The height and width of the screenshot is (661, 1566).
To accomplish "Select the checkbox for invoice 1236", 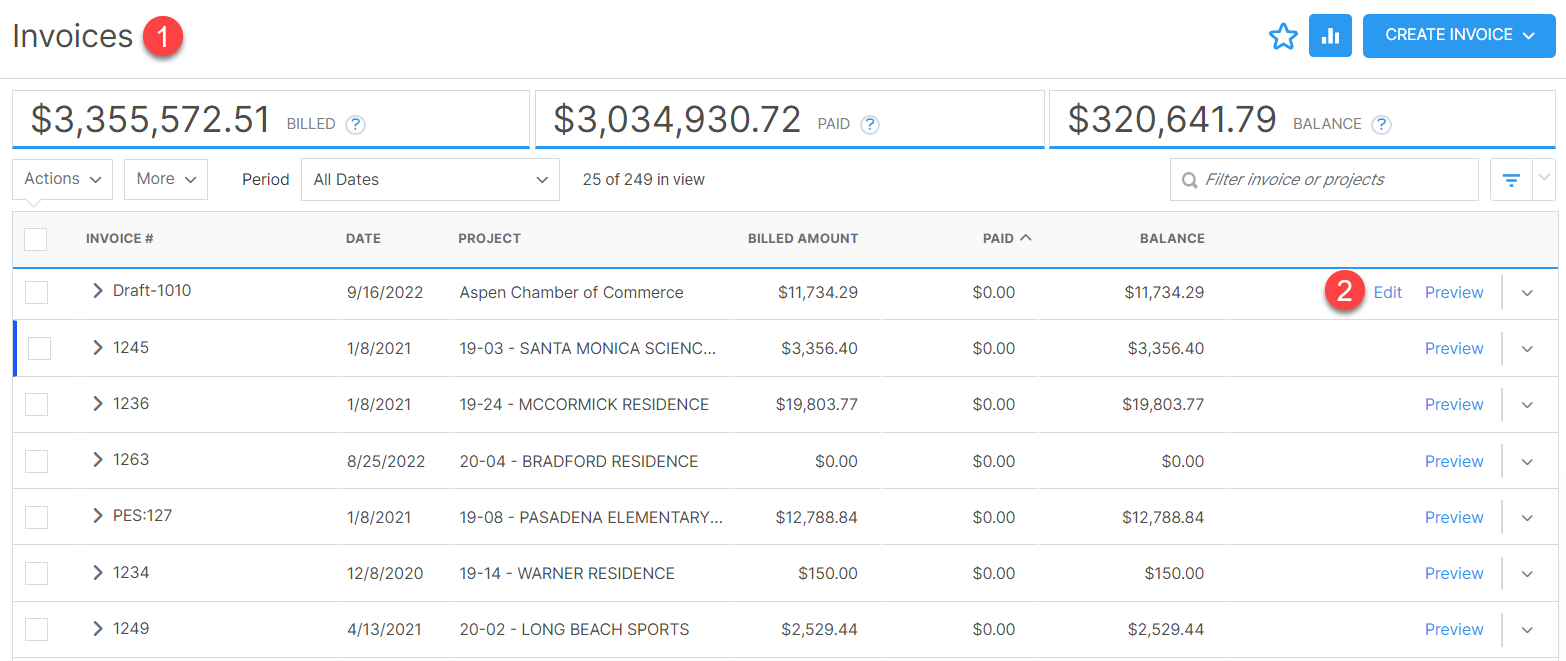I will click(x=36, y=404).
